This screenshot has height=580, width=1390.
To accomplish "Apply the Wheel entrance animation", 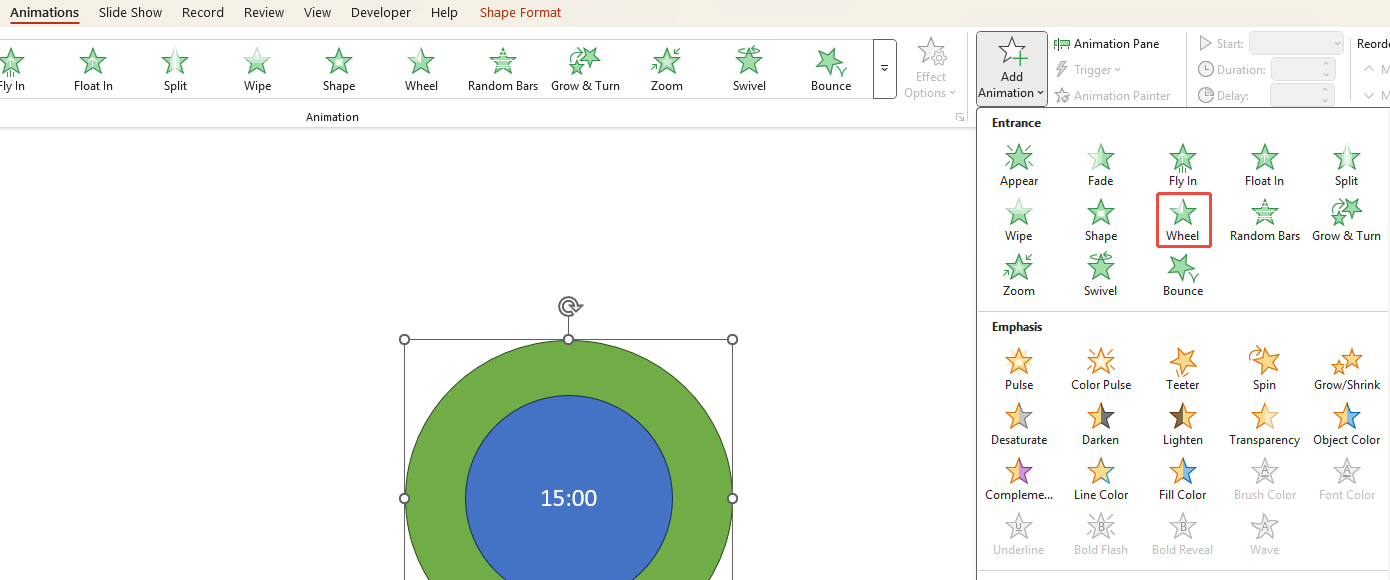I will 1182,220.
